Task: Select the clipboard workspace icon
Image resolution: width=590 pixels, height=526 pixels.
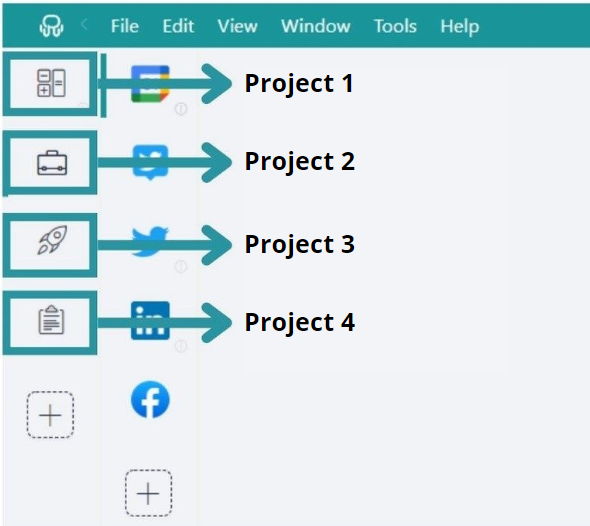Action: [51, 320]
